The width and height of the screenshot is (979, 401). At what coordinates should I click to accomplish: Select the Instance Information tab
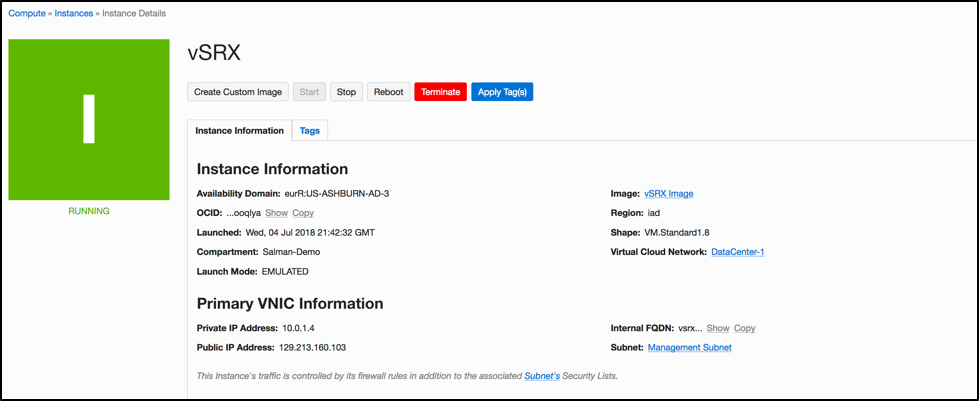[x=239, y=130]
